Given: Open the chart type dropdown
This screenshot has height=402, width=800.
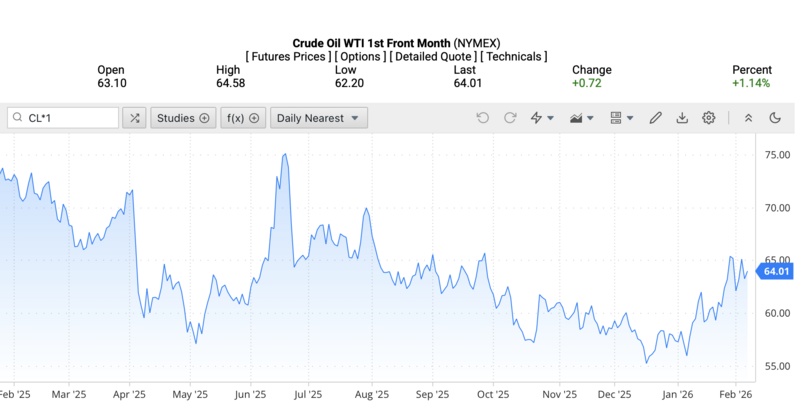Looking at the screenshot, I should coord(581,118).
